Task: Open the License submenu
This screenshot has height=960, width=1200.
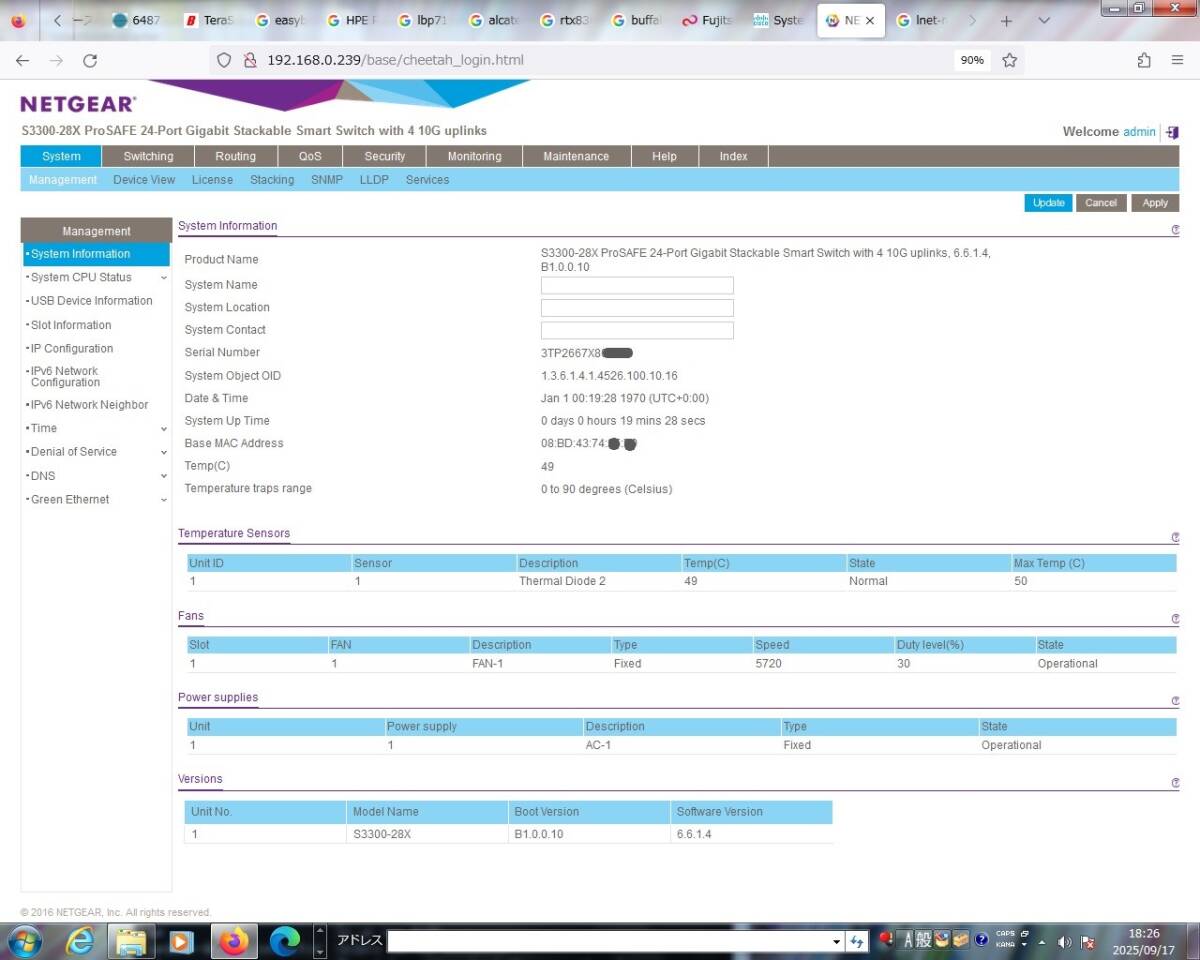Action: click(212, 180)
